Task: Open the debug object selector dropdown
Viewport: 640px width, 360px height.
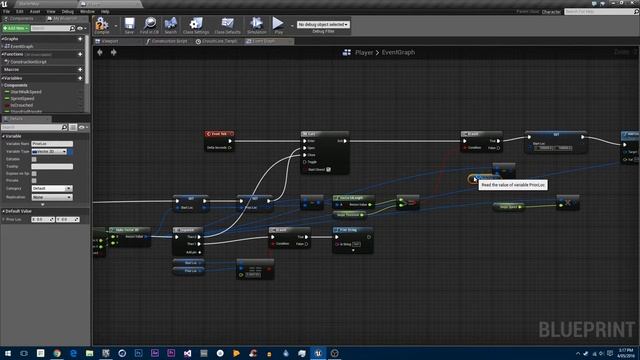Action: (323, 24)
